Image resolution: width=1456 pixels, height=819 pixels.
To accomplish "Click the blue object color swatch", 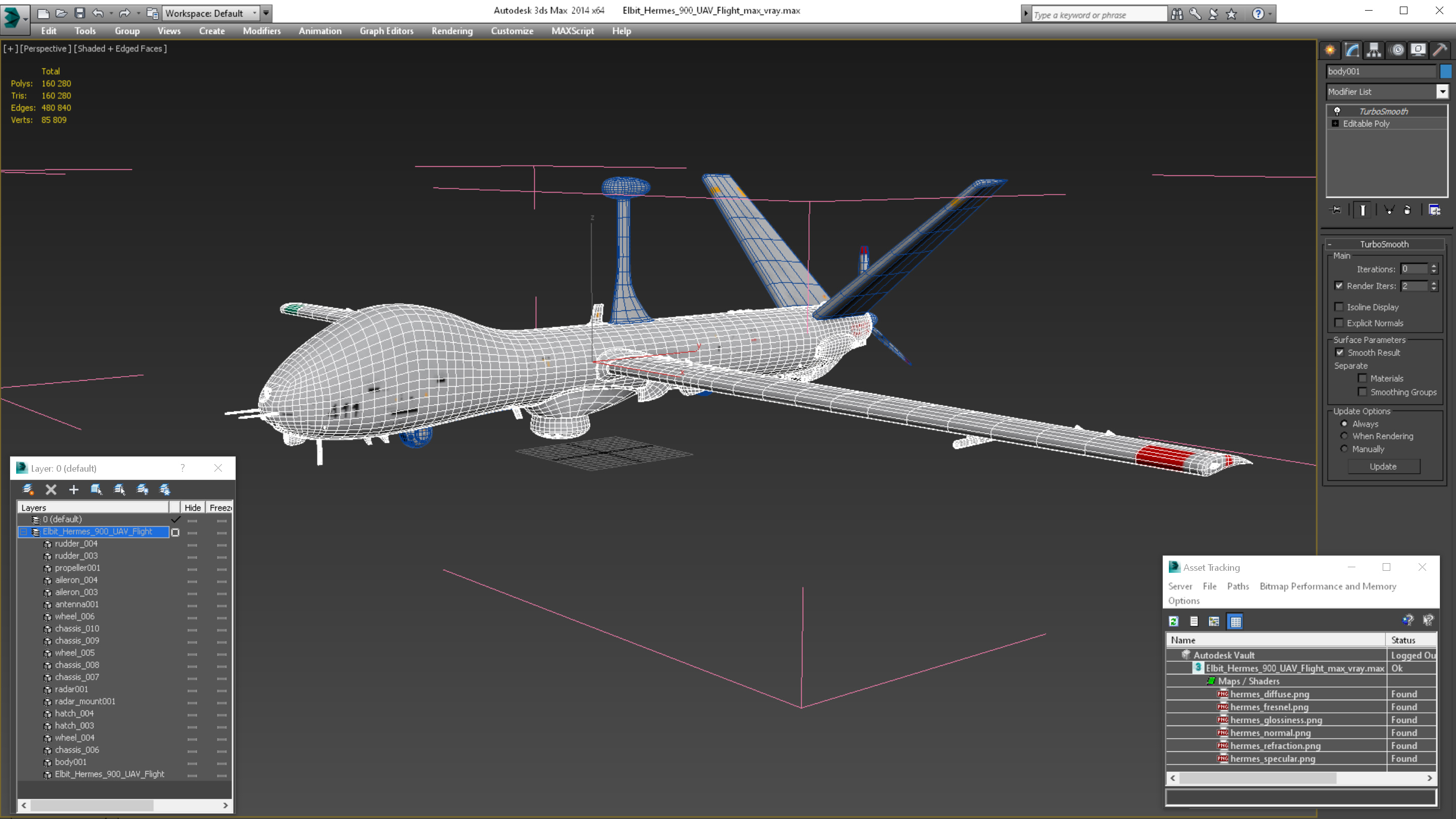I will [x=1446, y=71].
